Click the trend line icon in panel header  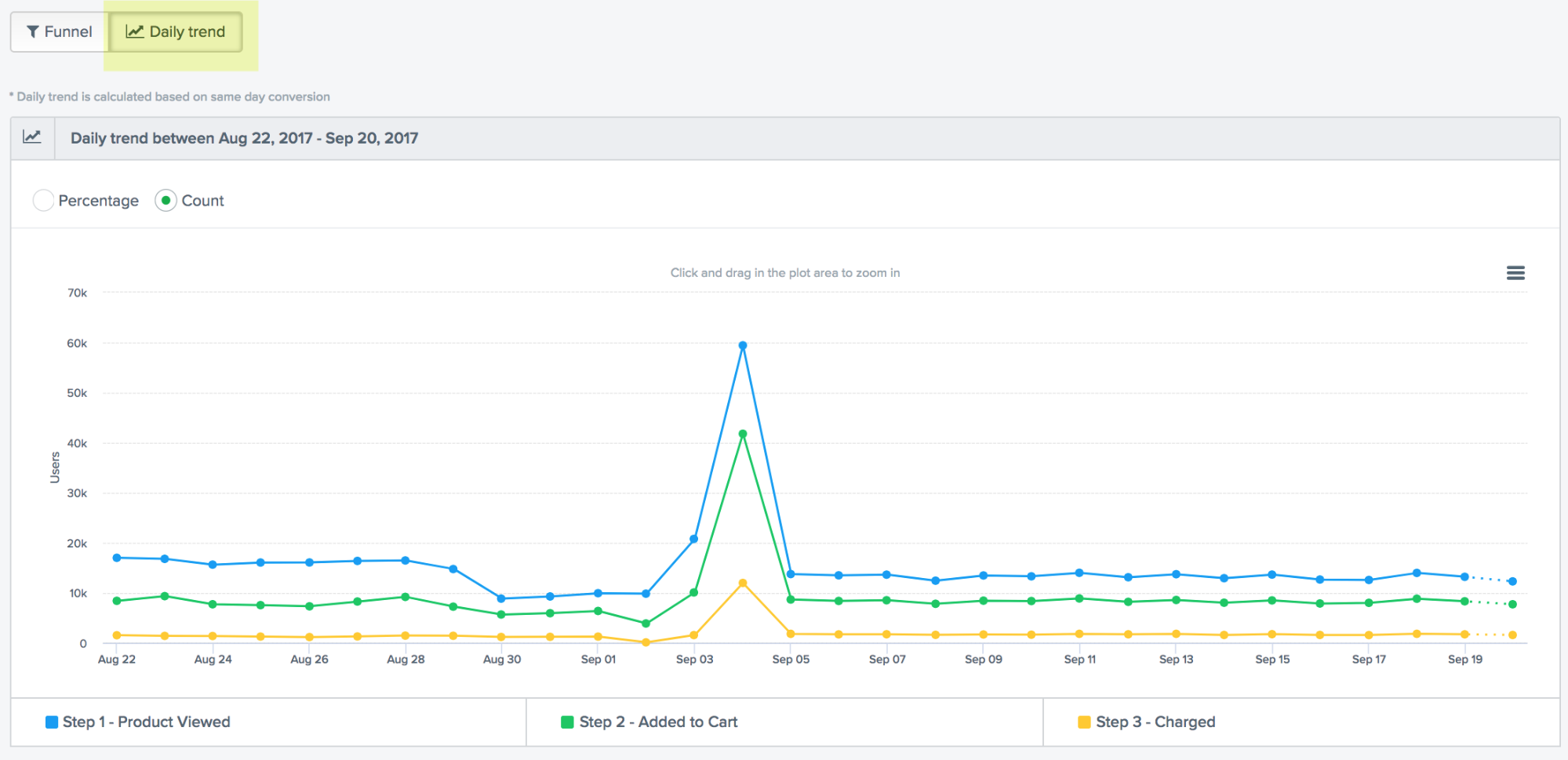(x=32, y=137)
